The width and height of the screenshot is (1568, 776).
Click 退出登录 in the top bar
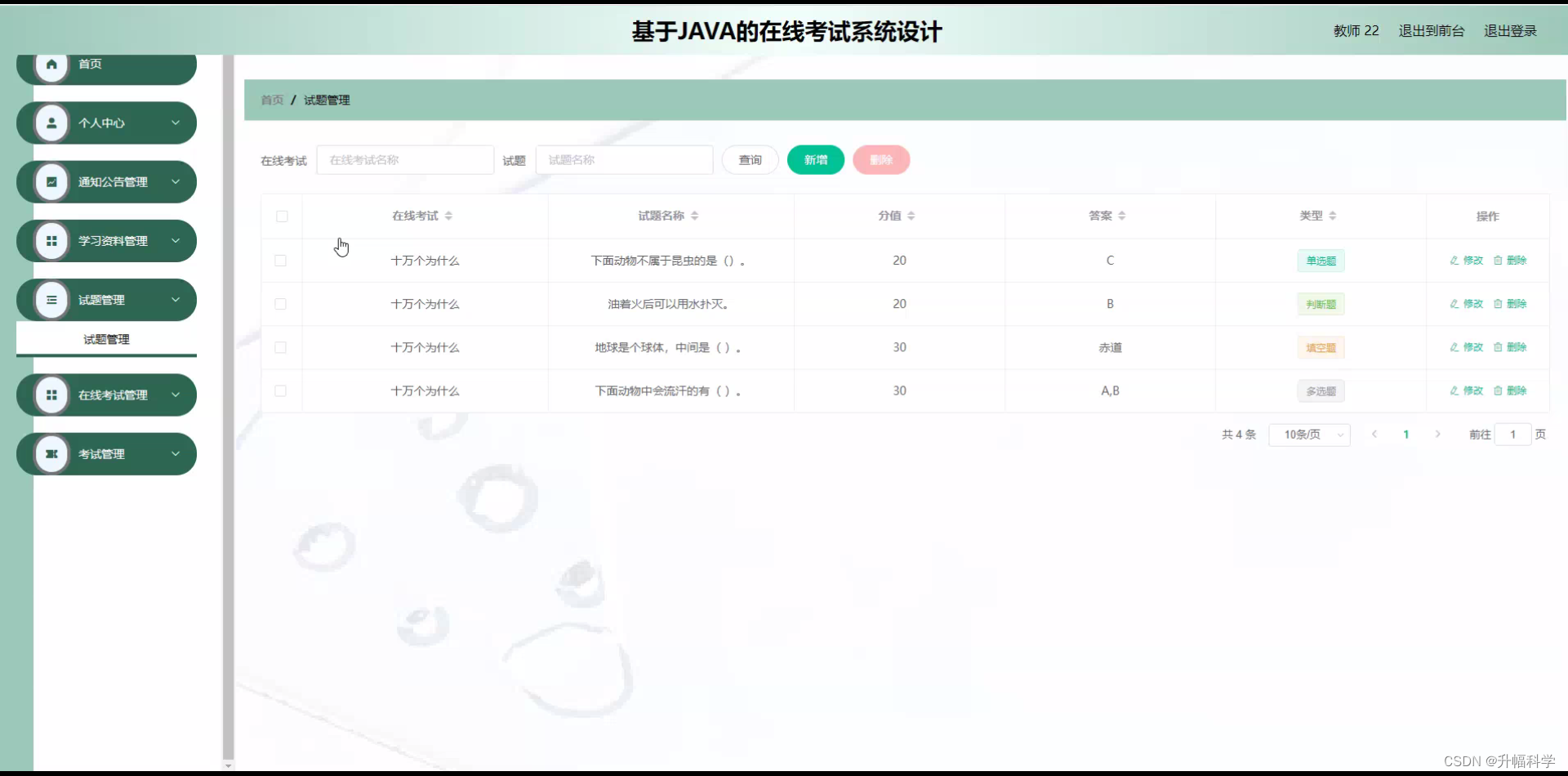1511,31
